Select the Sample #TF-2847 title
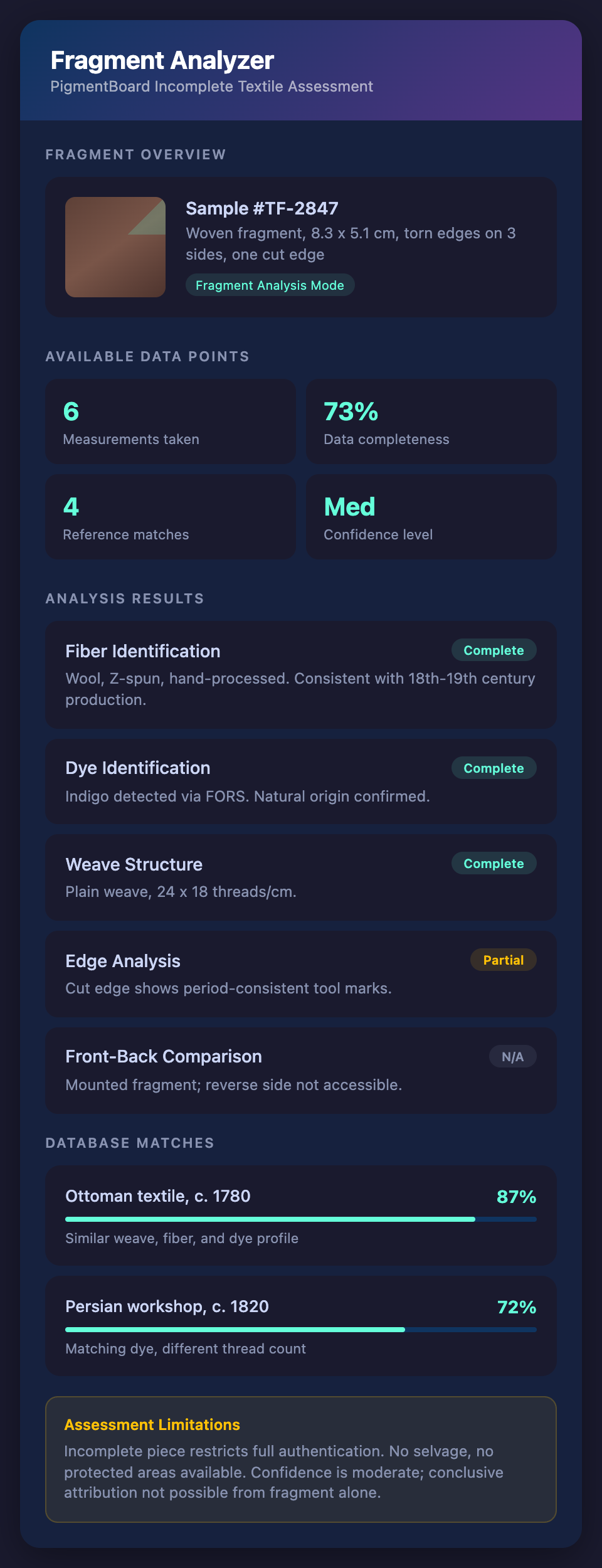 (x=262, y=208)
